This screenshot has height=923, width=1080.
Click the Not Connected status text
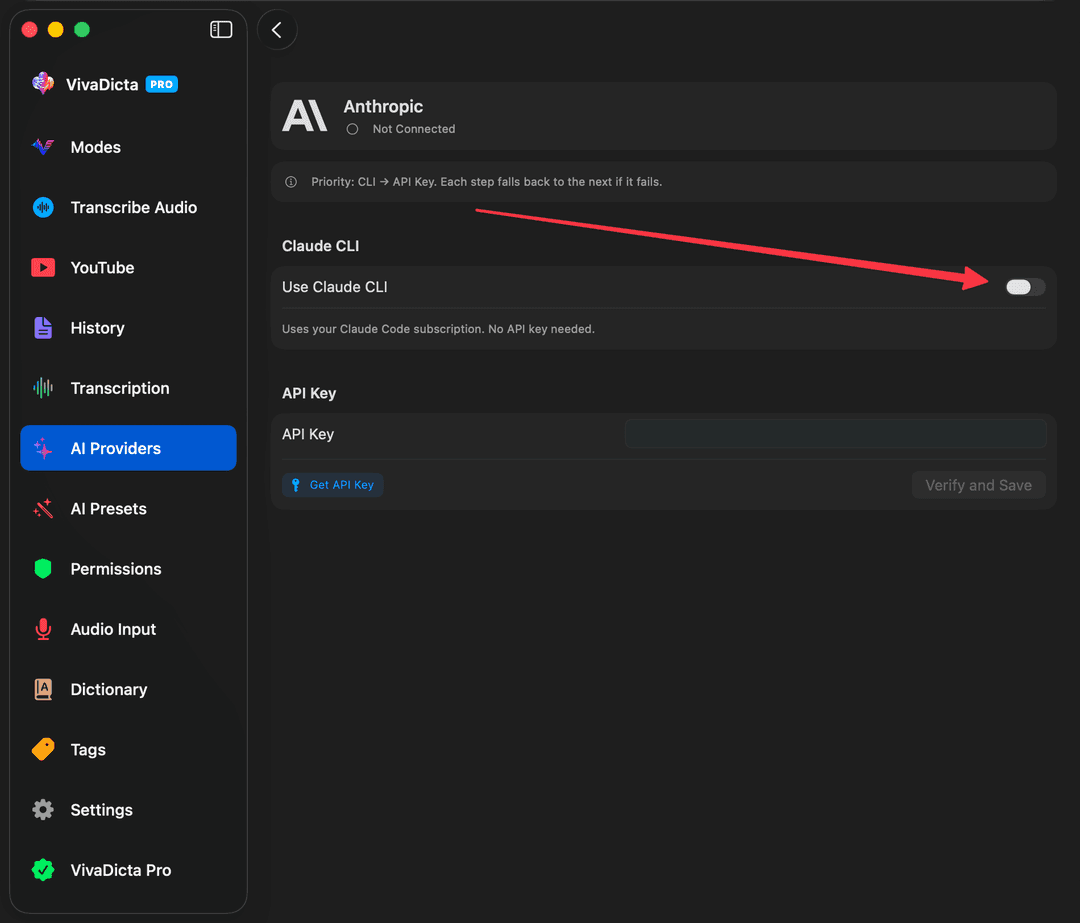click(413, 129)
